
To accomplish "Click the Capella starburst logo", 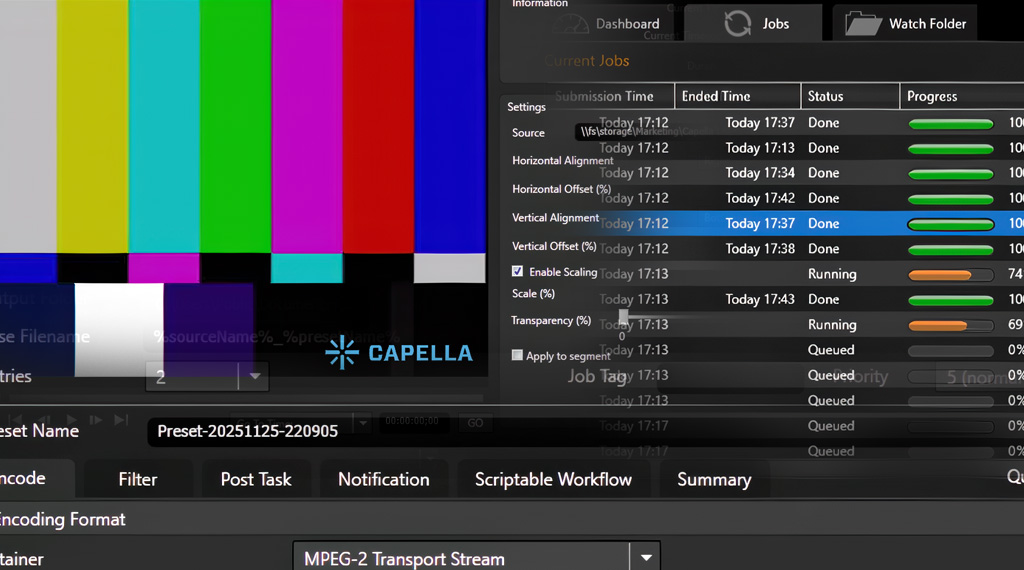I will pyautogui.click(x=342, y=353).
